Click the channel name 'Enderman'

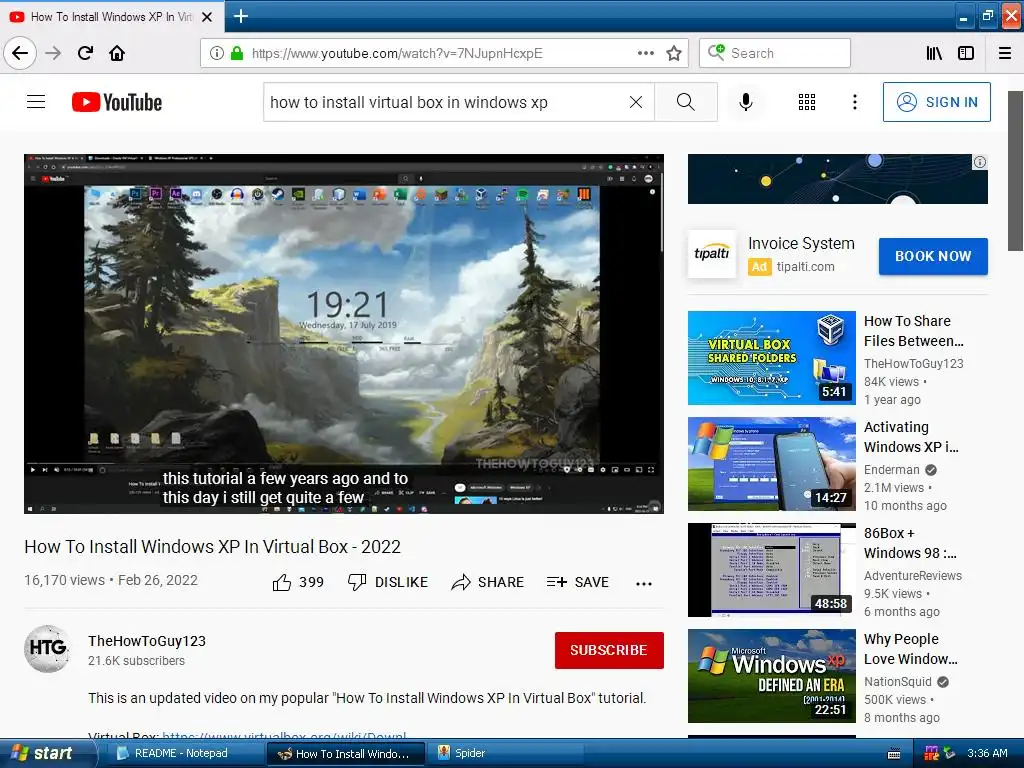891,470
